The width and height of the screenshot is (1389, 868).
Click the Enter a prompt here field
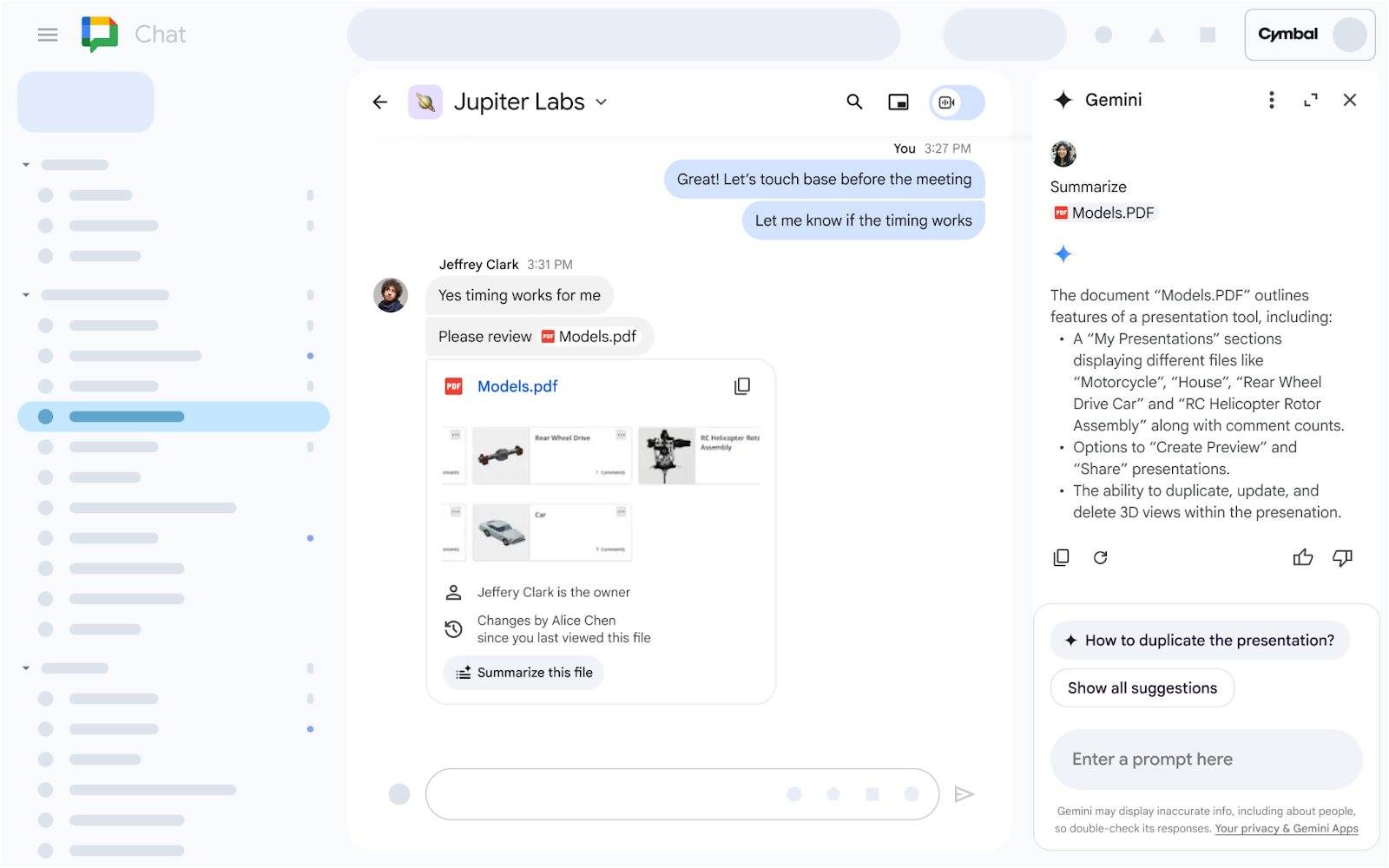1205,759
